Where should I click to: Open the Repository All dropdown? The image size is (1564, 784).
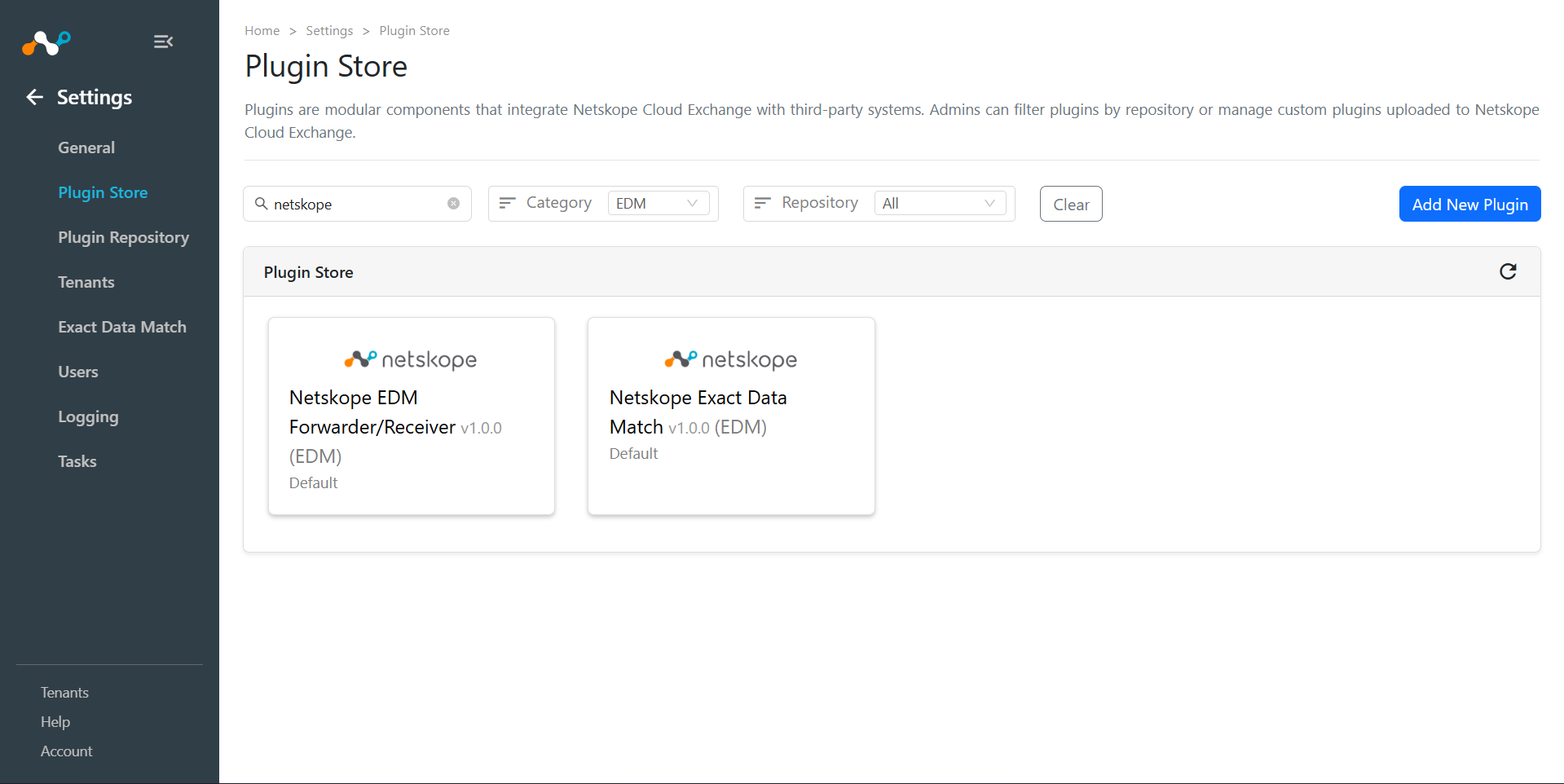(941, 204)
